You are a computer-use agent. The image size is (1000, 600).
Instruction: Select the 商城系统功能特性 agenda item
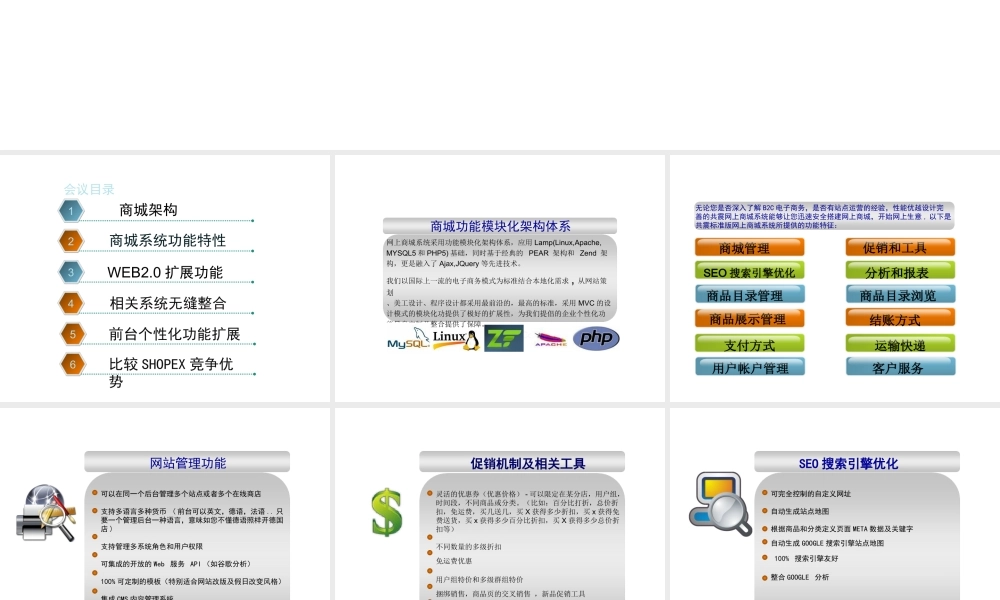(x=167, y=240)
